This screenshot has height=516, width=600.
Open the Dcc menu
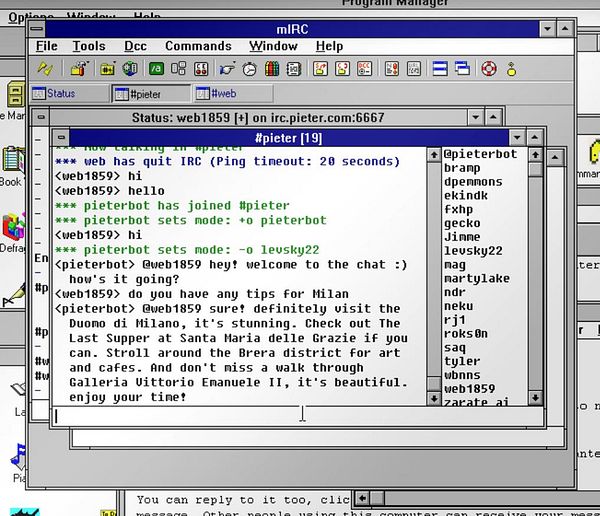(x=135, y=46)
